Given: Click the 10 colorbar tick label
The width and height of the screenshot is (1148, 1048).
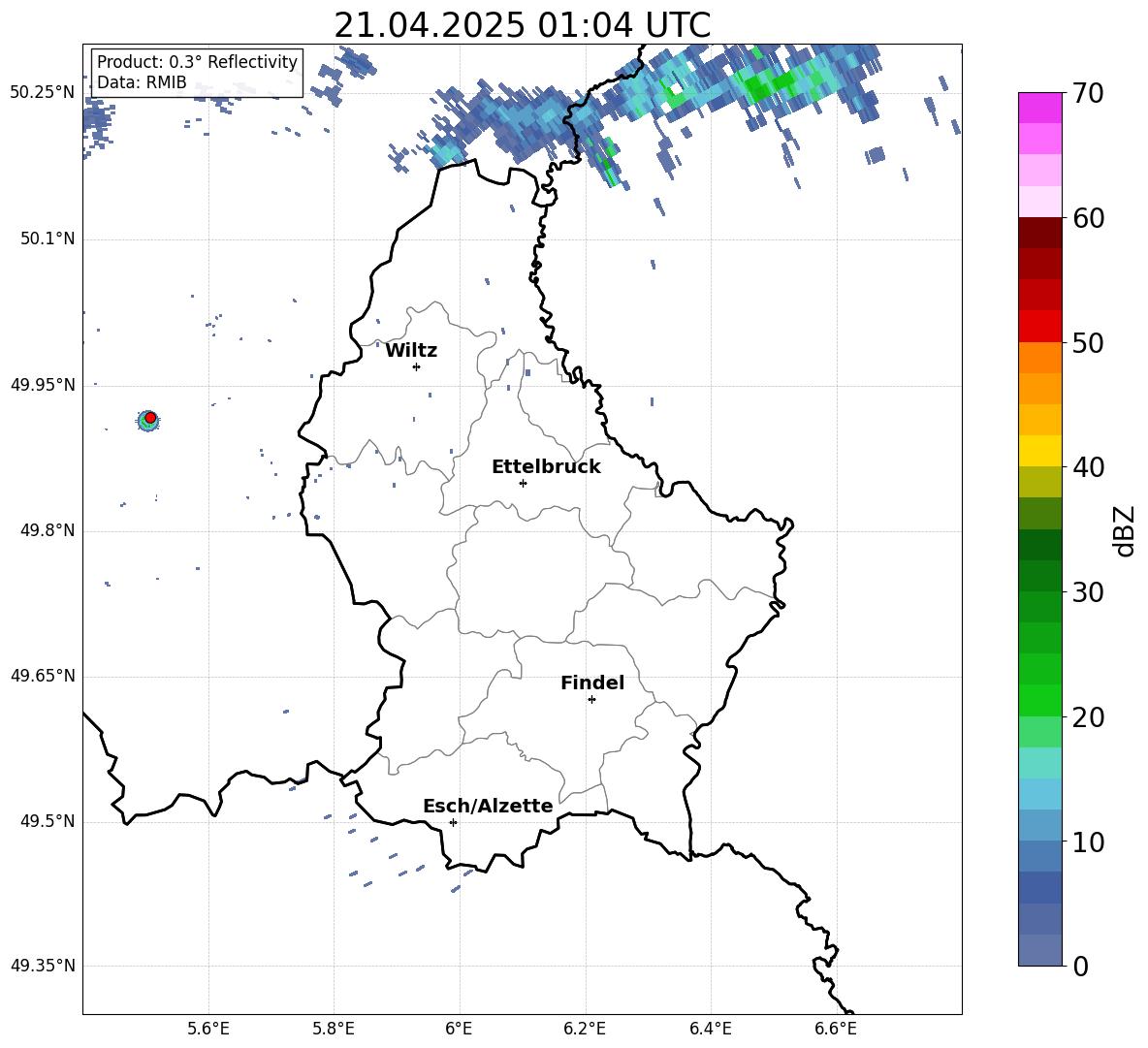Looking at the screenshot, I should coord(1087,842).
